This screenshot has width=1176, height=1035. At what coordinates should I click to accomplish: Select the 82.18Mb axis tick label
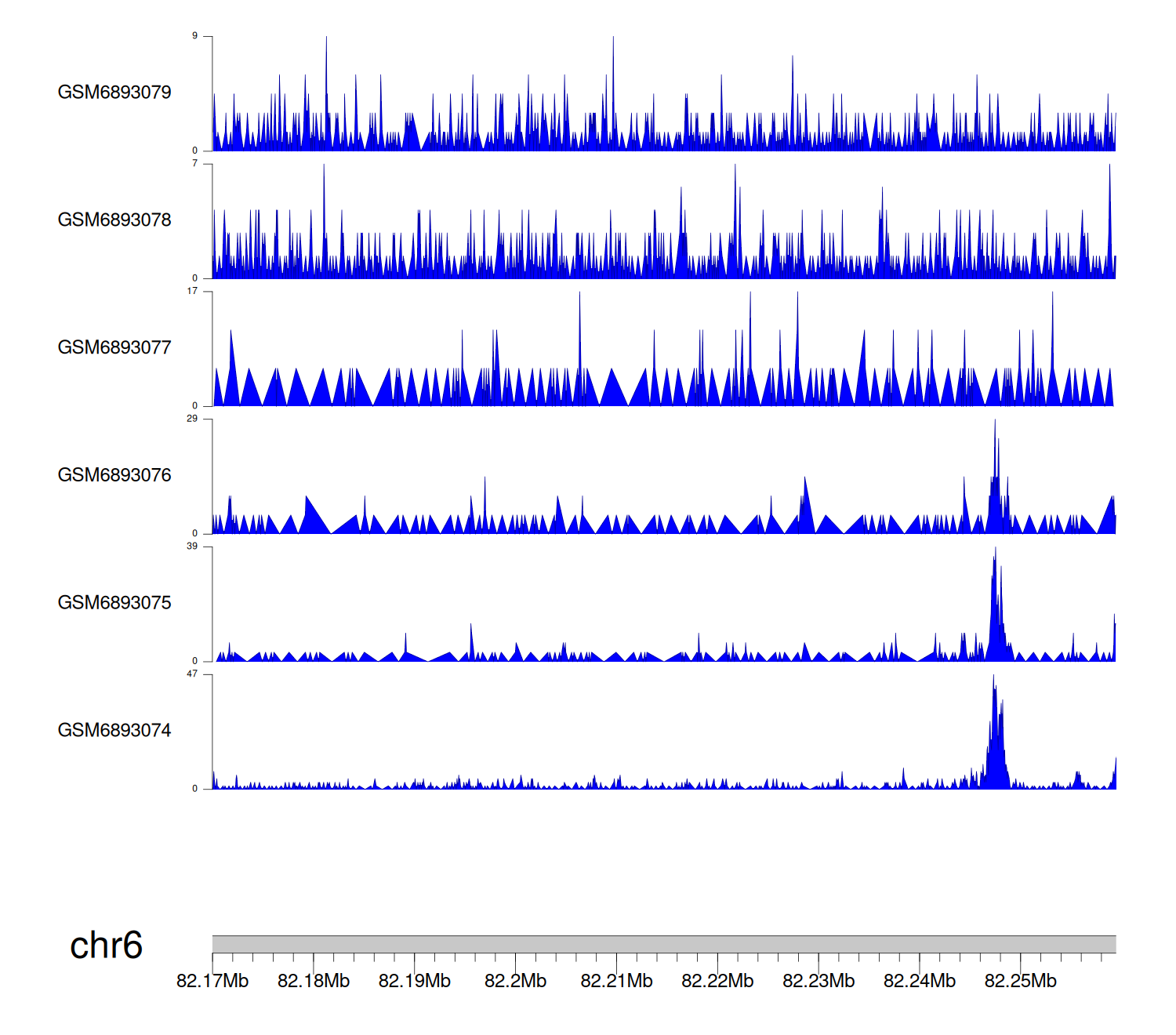tap(314, 981)
